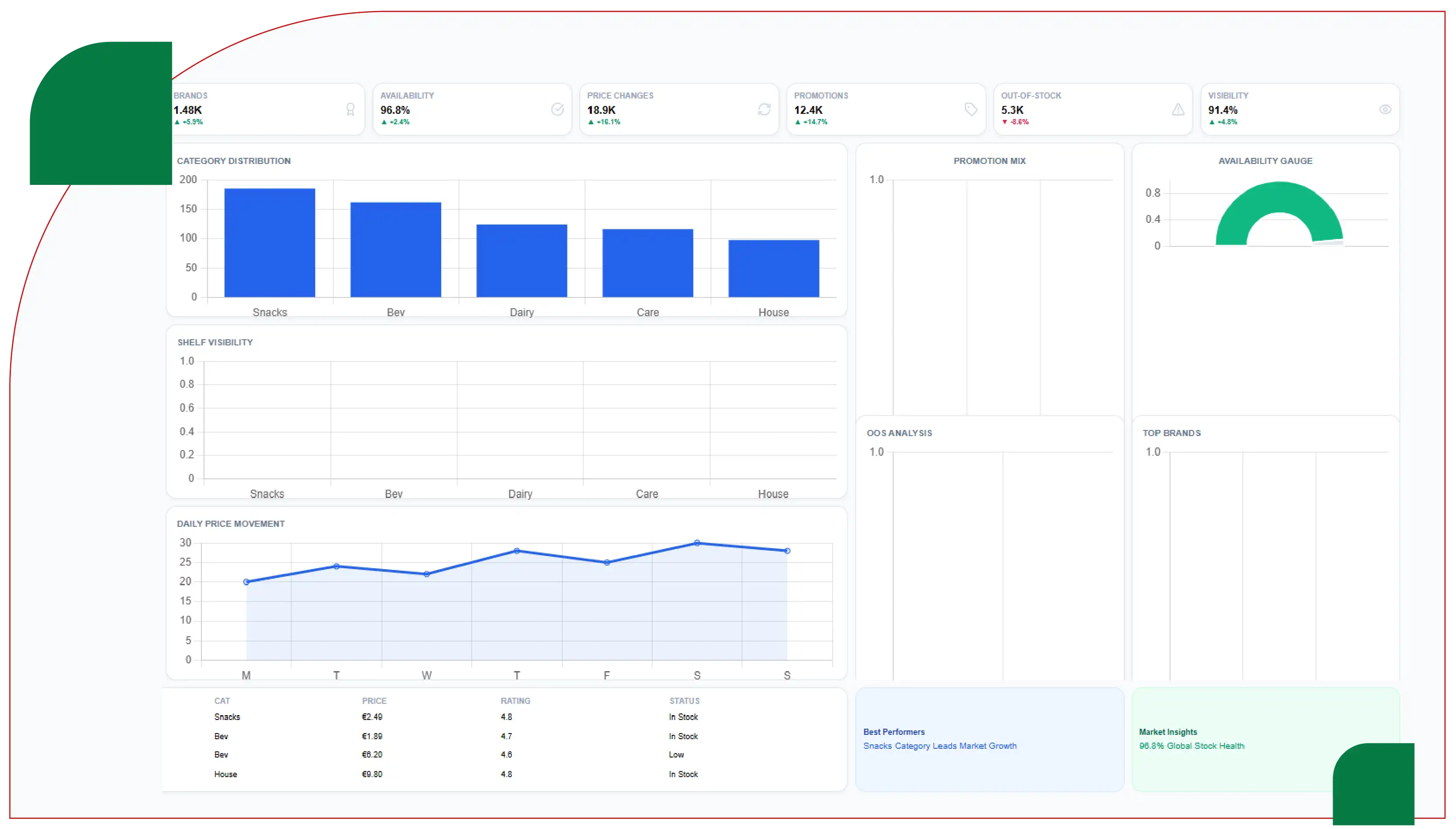Click the Out-of-Stock warning triangle icon
1456x829 pixels.
click(1178, 109)
